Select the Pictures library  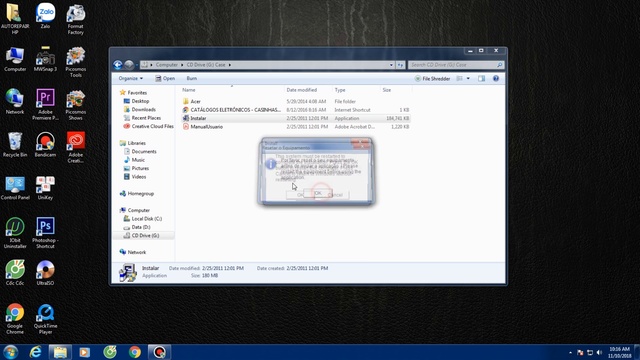pyautogui.click(x=136, y=168)
